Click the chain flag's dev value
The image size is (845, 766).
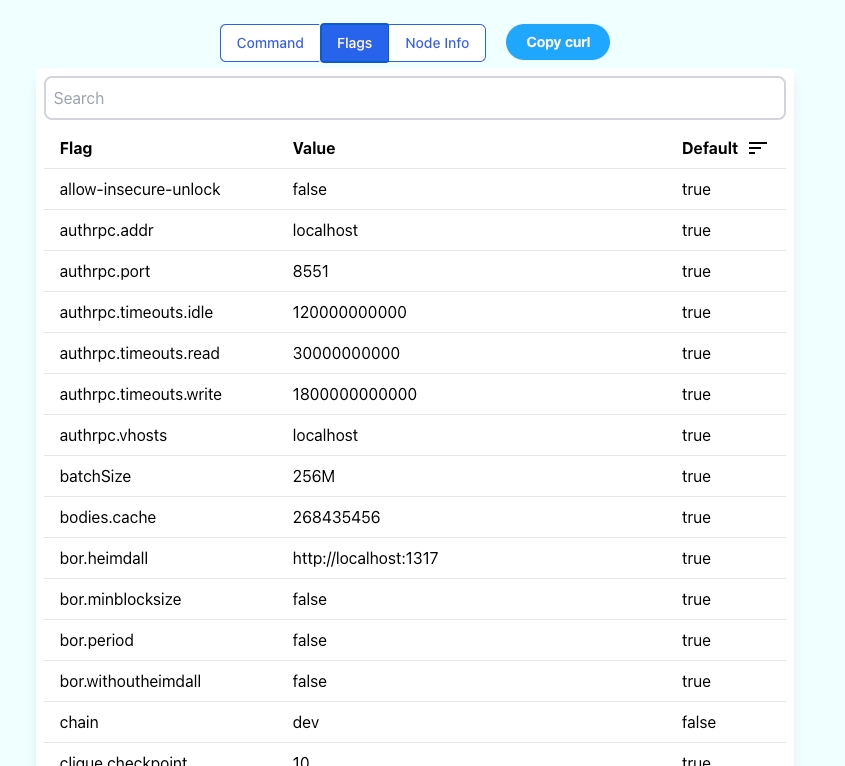coord(306,722)
